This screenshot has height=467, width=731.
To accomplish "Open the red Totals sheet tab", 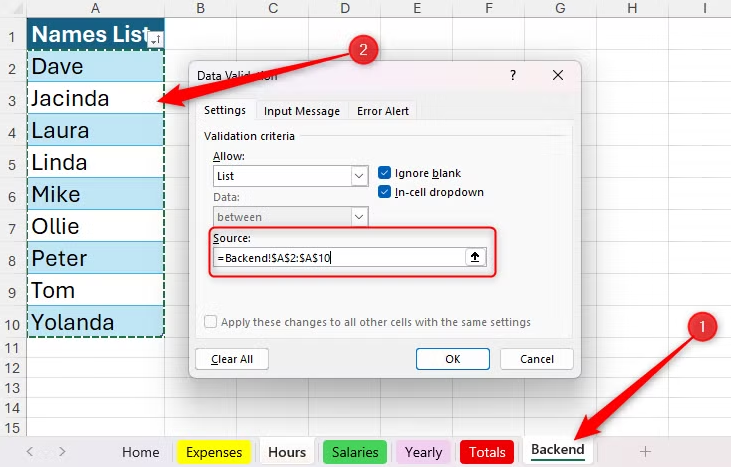I will click(x=487, y=452).
